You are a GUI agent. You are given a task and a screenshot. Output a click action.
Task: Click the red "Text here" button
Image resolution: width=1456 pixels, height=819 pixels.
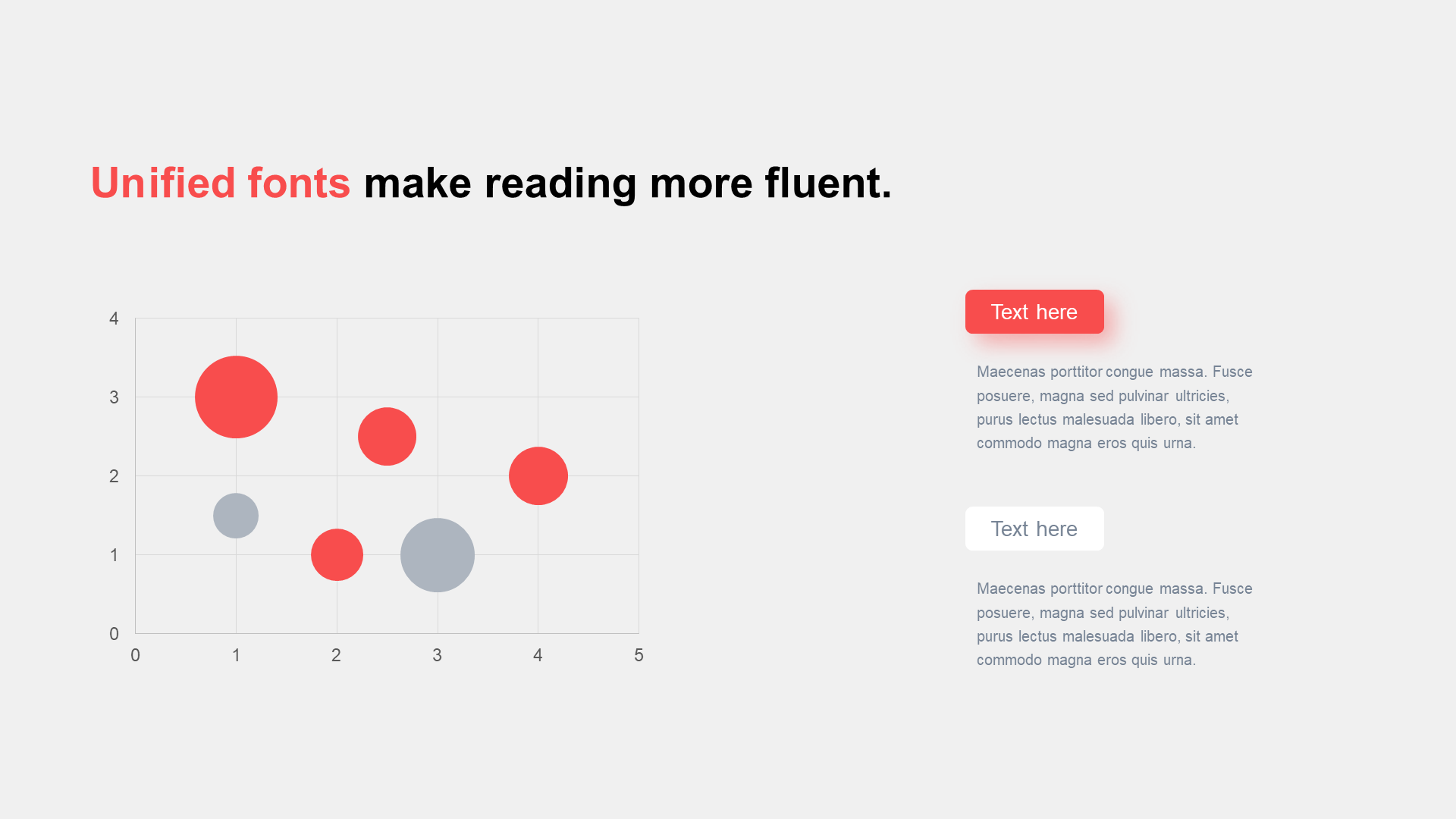pos(1034,312)
